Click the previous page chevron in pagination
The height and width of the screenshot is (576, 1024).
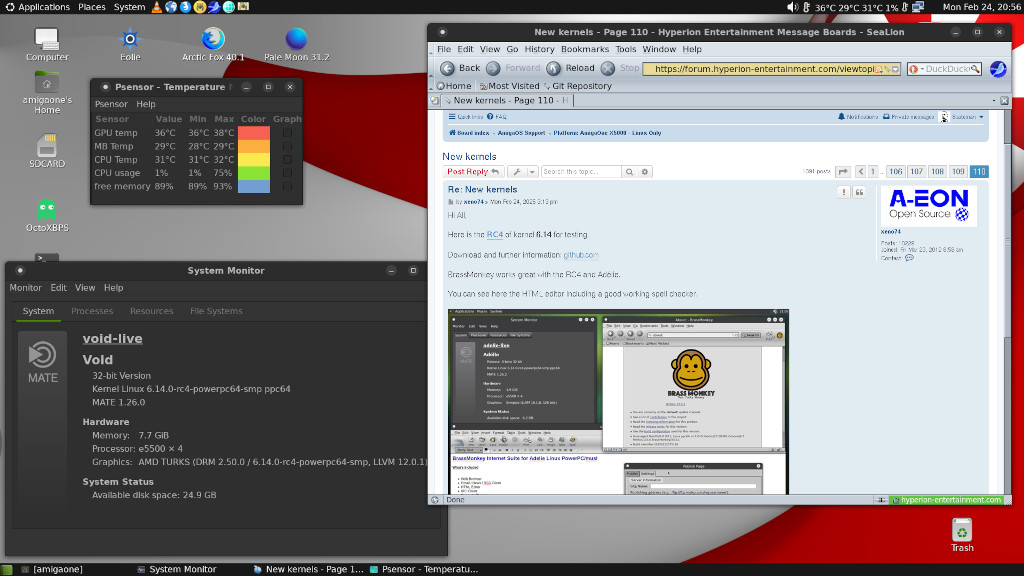[x=861, y=172]
